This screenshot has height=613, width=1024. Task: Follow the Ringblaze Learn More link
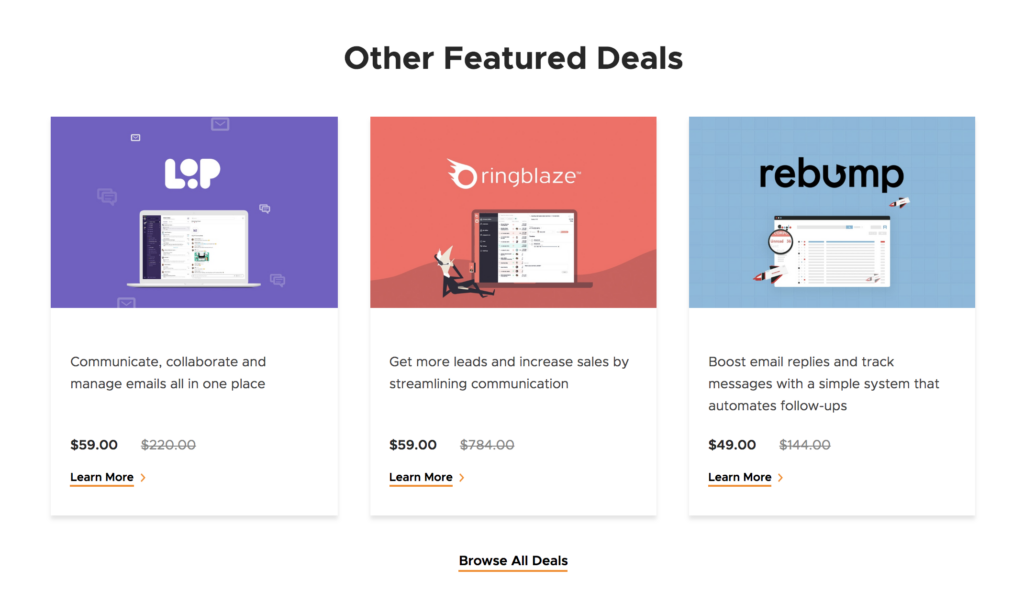click(420, 477)
